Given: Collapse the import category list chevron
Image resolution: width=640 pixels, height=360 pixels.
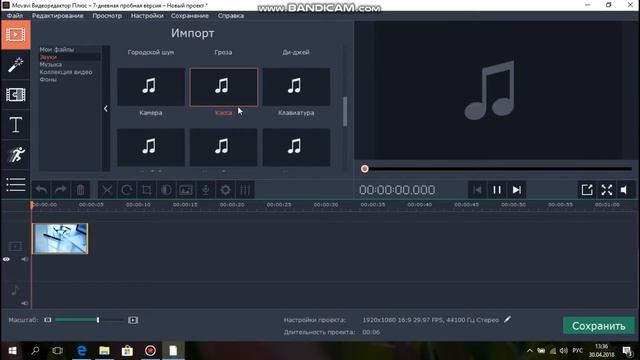Looking at the screenshot, I should 106,109.
